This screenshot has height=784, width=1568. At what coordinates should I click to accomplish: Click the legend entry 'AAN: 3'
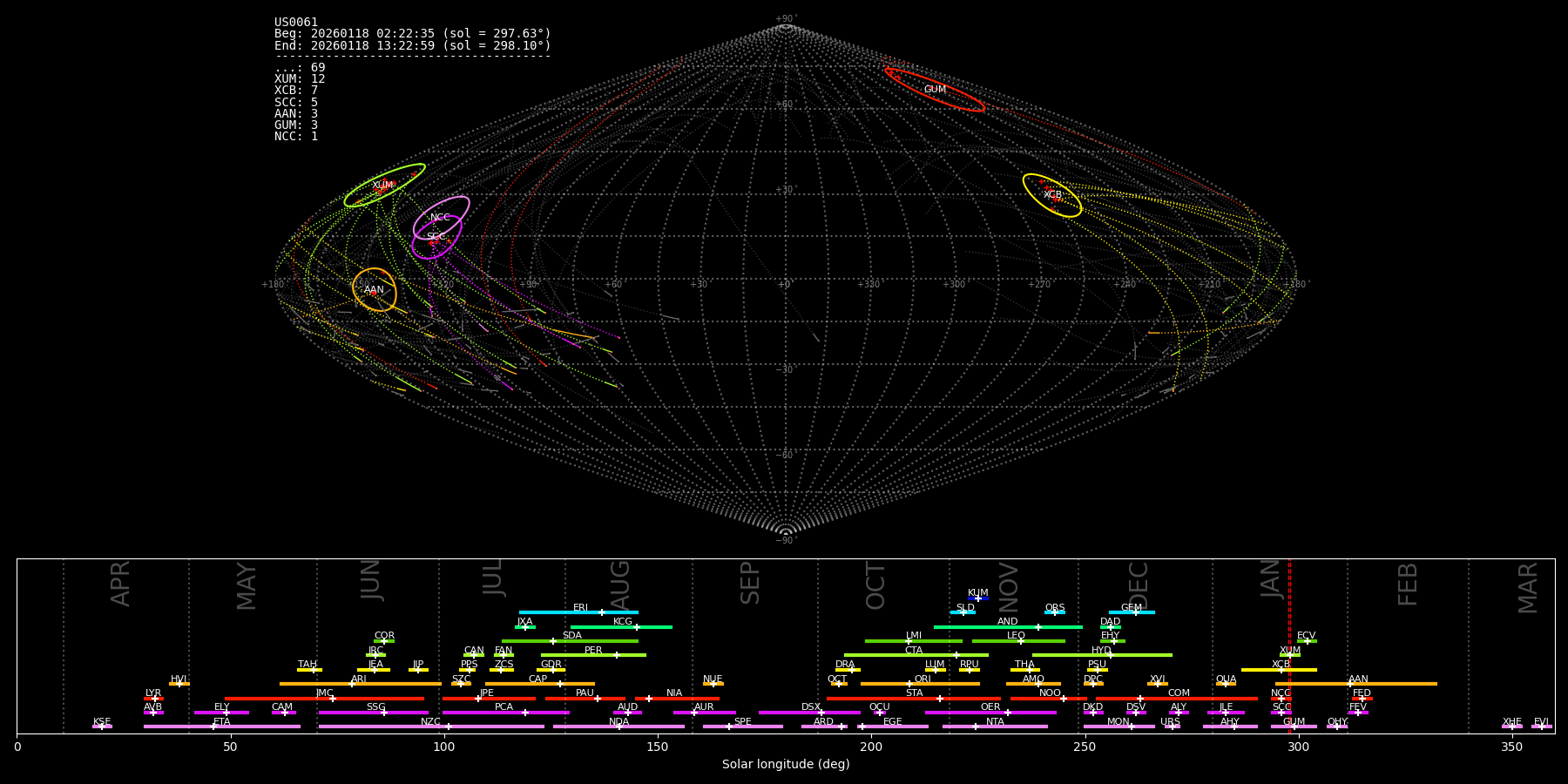tap(296, 114)
